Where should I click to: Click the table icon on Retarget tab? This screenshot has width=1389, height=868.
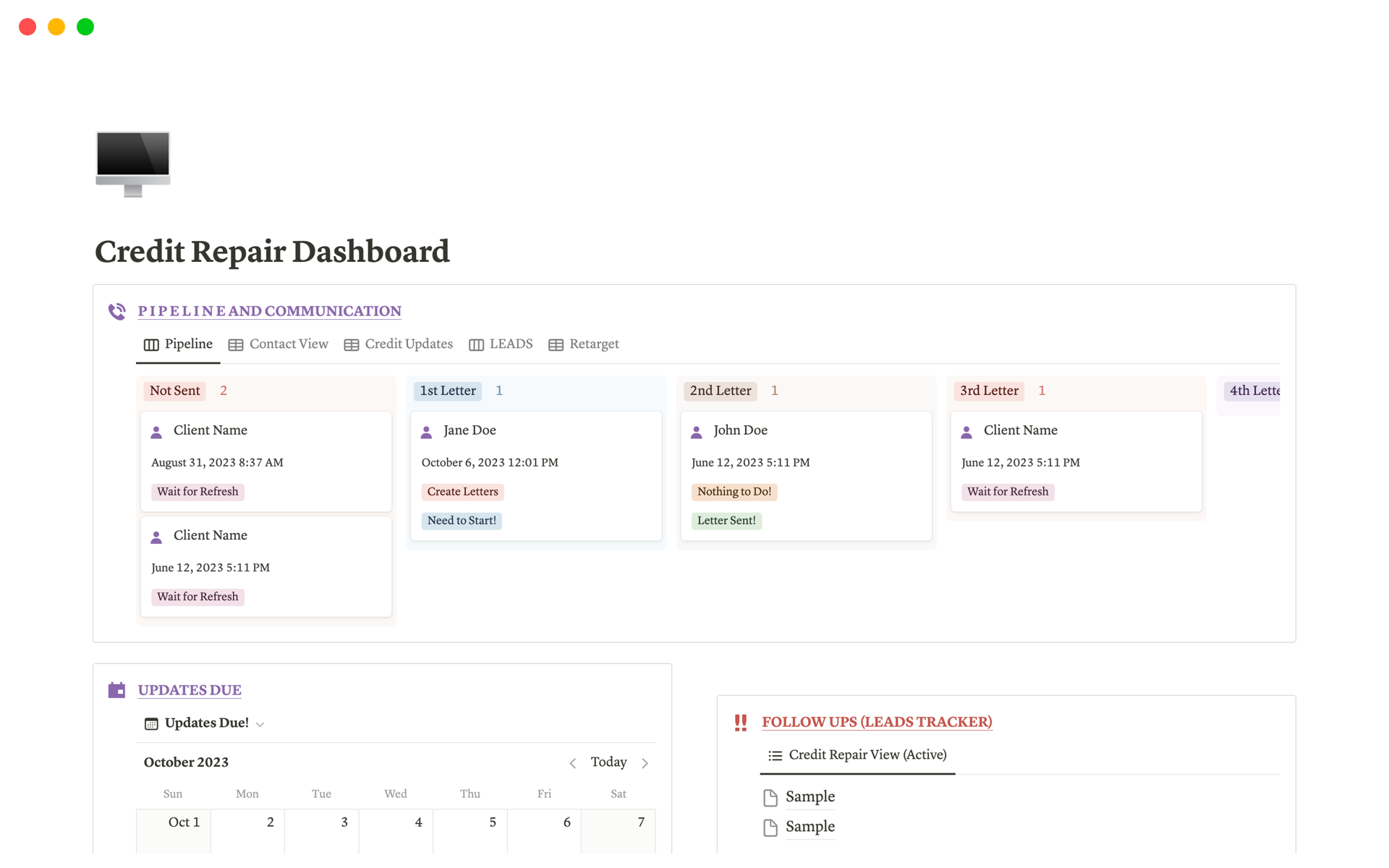tap(556, 345)
